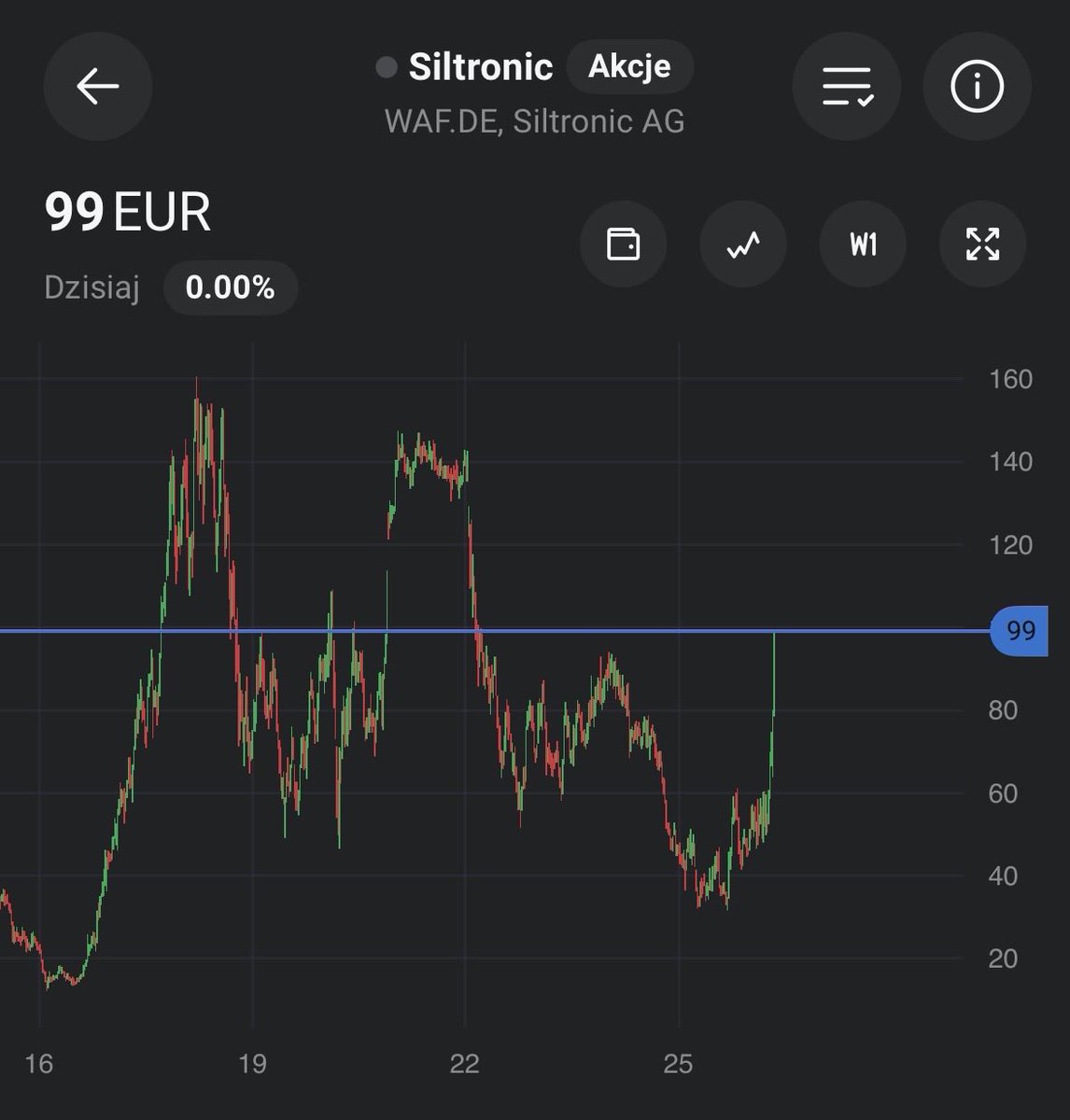Tap the 160 price axis label
This screenshot has height=1120, width=1070.
[1010, 379]
